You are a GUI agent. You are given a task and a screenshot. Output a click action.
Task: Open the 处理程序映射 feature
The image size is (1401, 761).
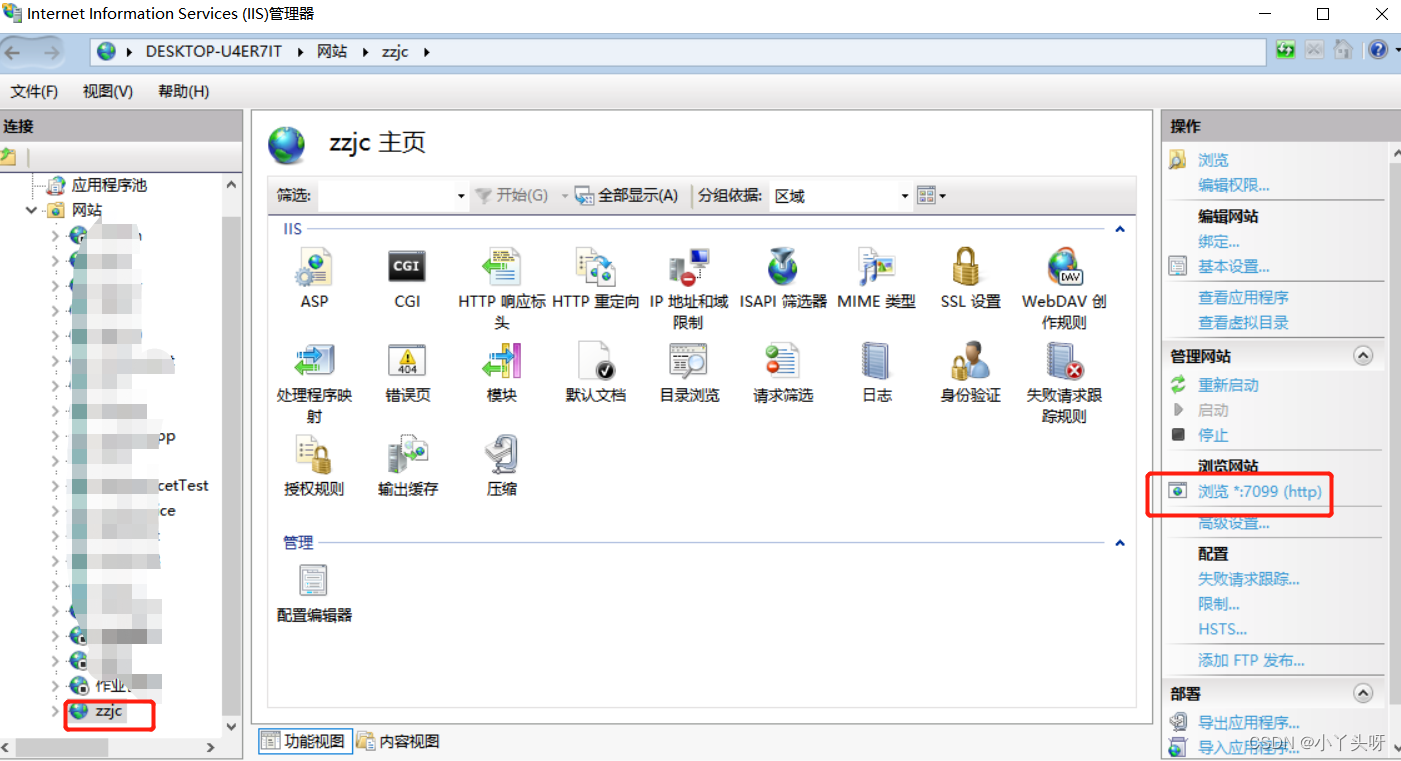click(314, 383)
